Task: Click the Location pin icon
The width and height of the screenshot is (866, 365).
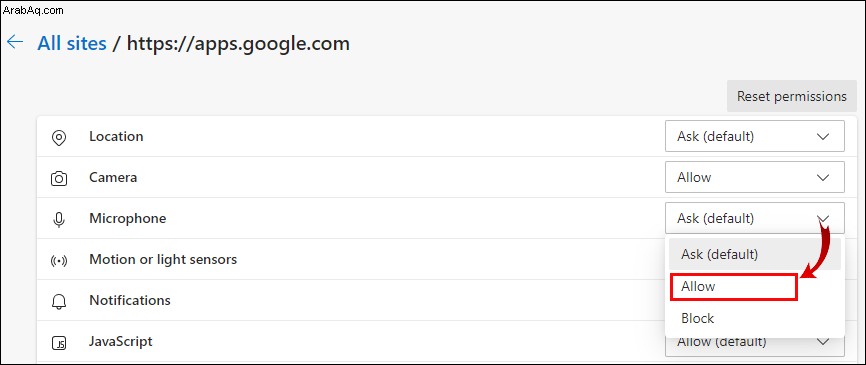Action: (x=59, y=137)
